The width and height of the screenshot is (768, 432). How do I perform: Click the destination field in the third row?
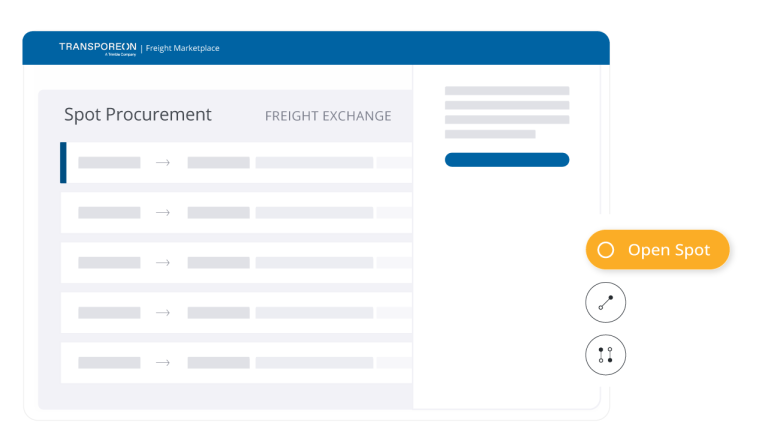tap(218, 263)
